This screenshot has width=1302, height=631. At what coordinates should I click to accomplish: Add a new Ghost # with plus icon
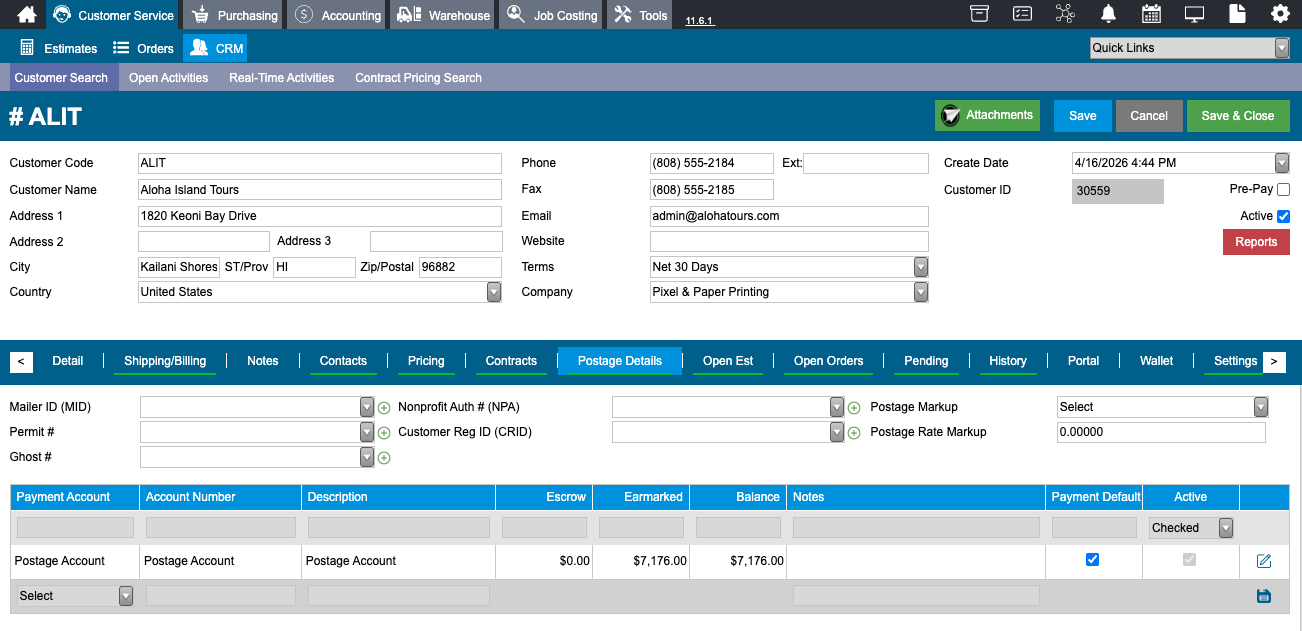384,458
